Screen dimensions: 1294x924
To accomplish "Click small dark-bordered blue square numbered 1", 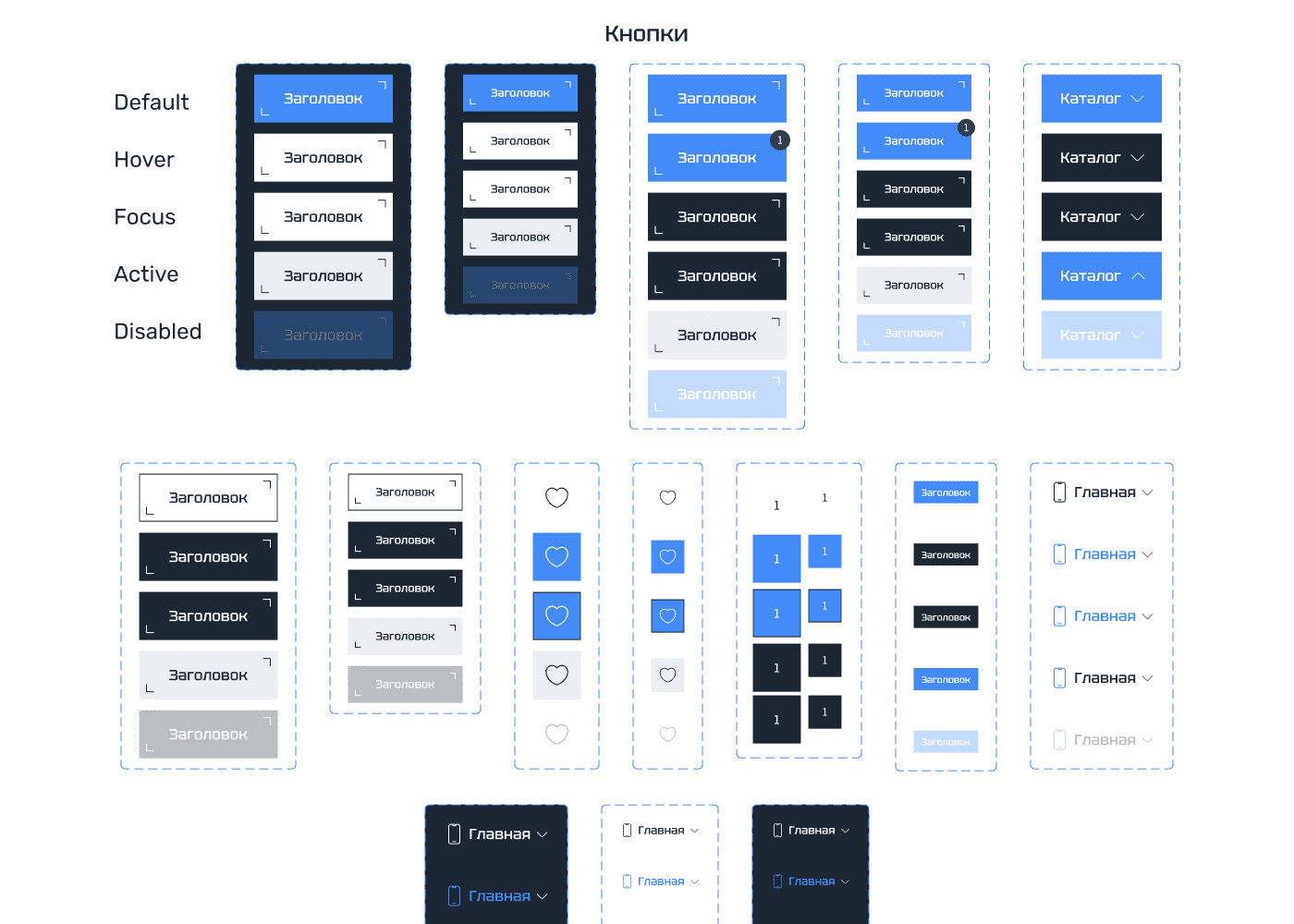I will [x=824, y=606].
